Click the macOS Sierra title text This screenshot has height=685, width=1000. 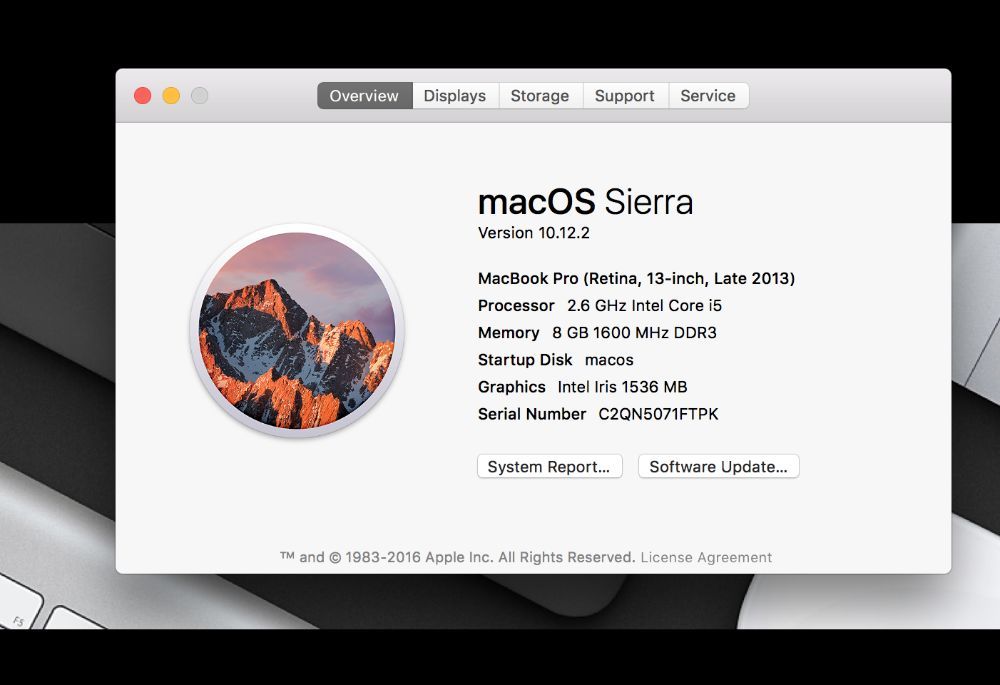click(585, 202)
